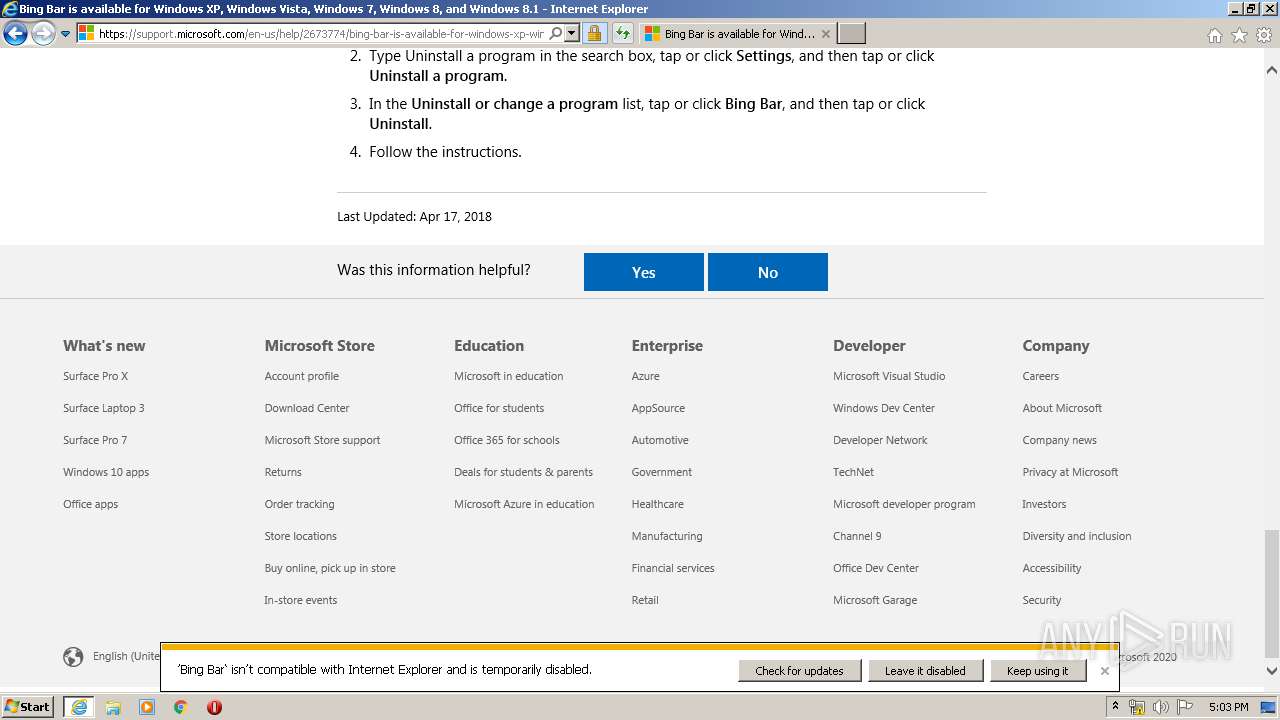
Task: Open Microsoft Visual Studio link
Action: tap(889, 376)
